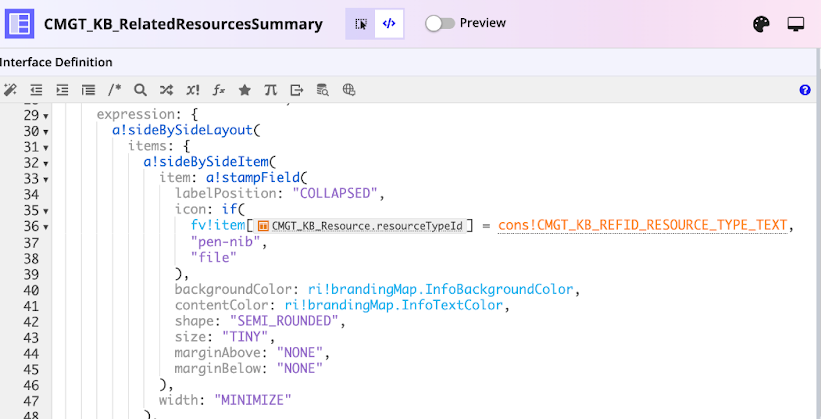Toggle the Preview switch
Image resolution: width=821 pixels, height=419 pixels.
pyautogui.click(x=440, y=24)
